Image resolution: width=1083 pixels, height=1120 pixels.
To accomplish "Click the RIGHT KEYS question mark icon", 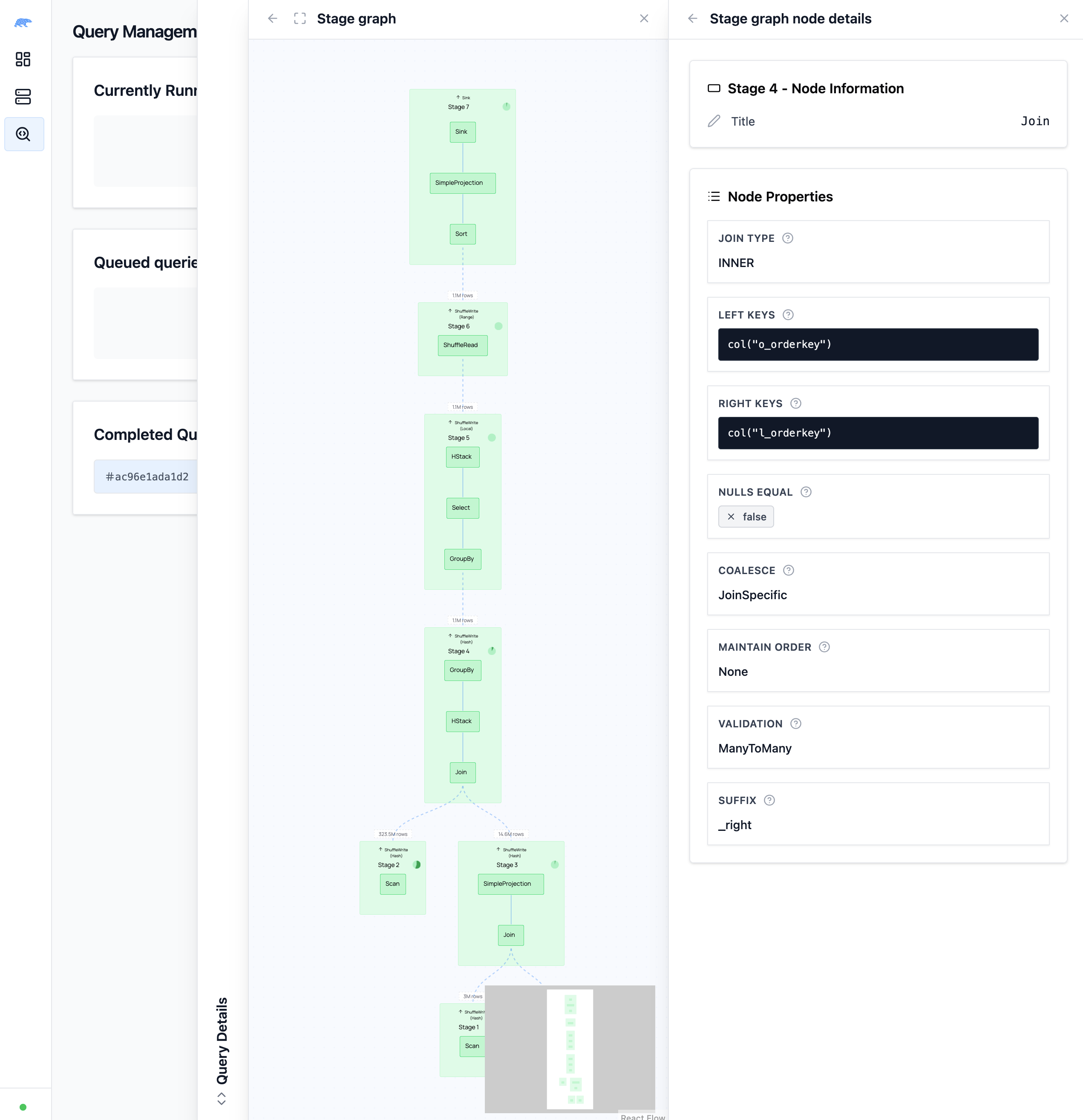I will [x=795, y=403].
